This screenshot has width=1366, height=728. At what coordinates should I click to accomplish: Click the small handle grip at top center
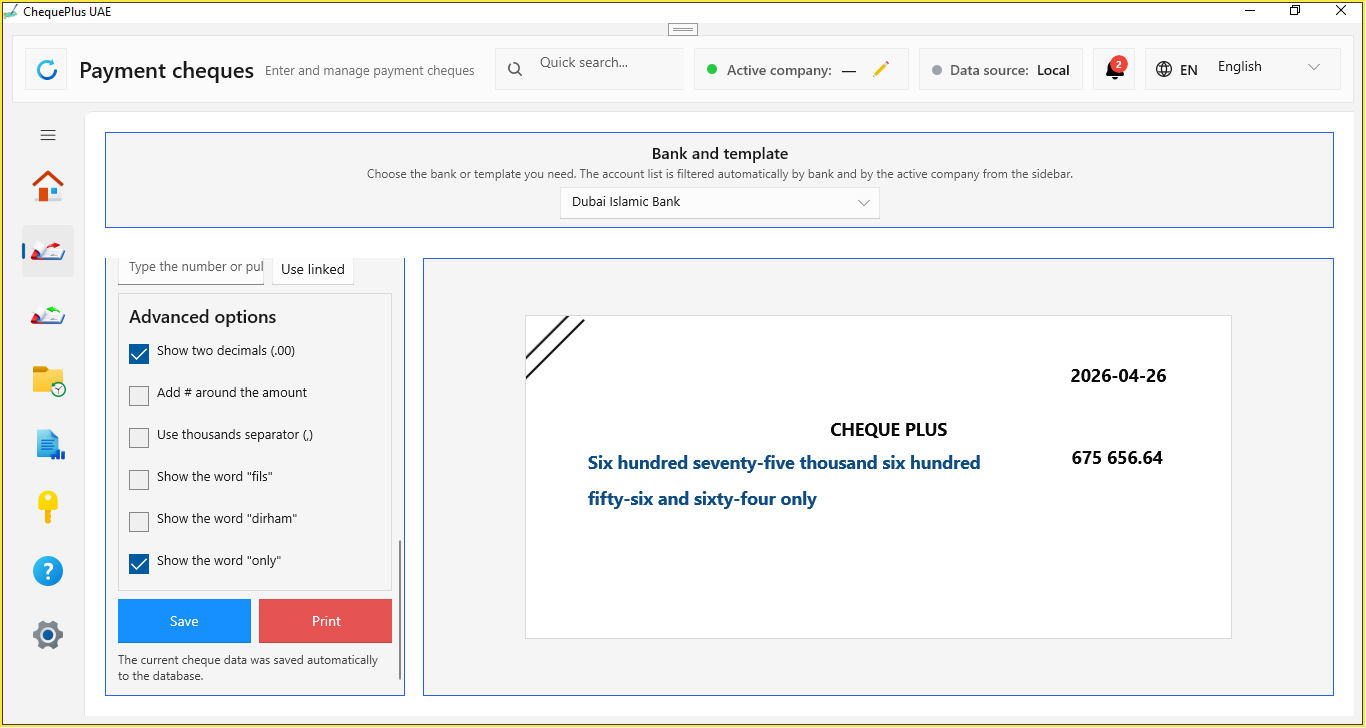coord(683,29)
